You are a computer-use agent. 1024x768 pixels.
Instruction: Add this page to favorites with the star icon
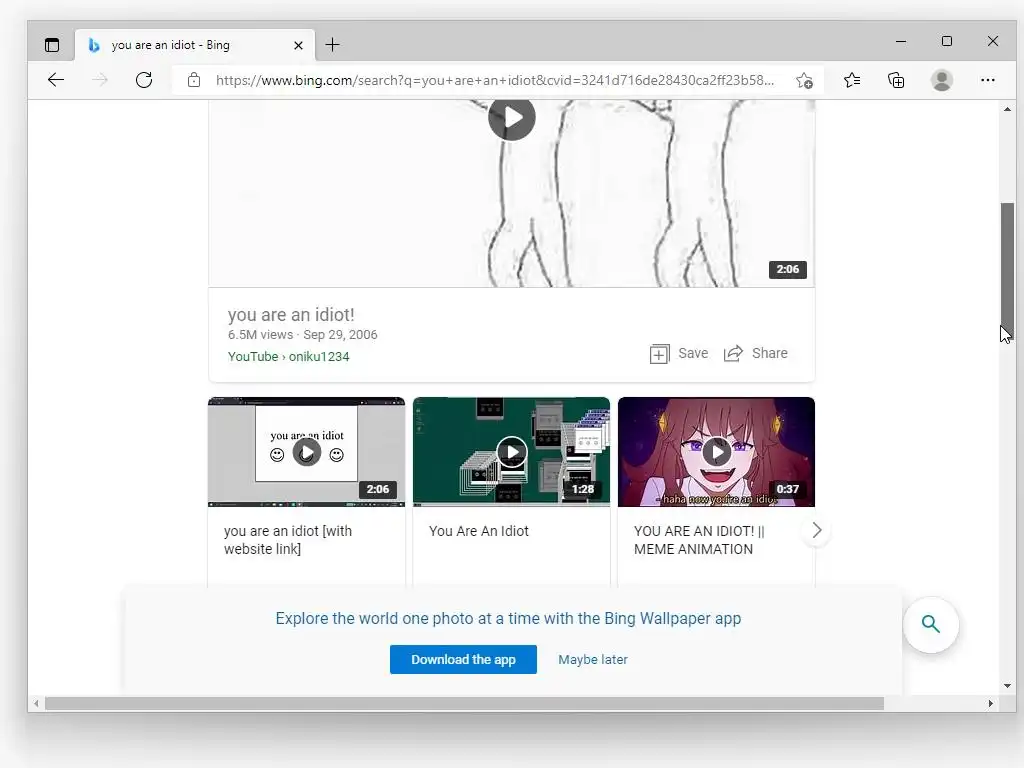coord(805,80)
